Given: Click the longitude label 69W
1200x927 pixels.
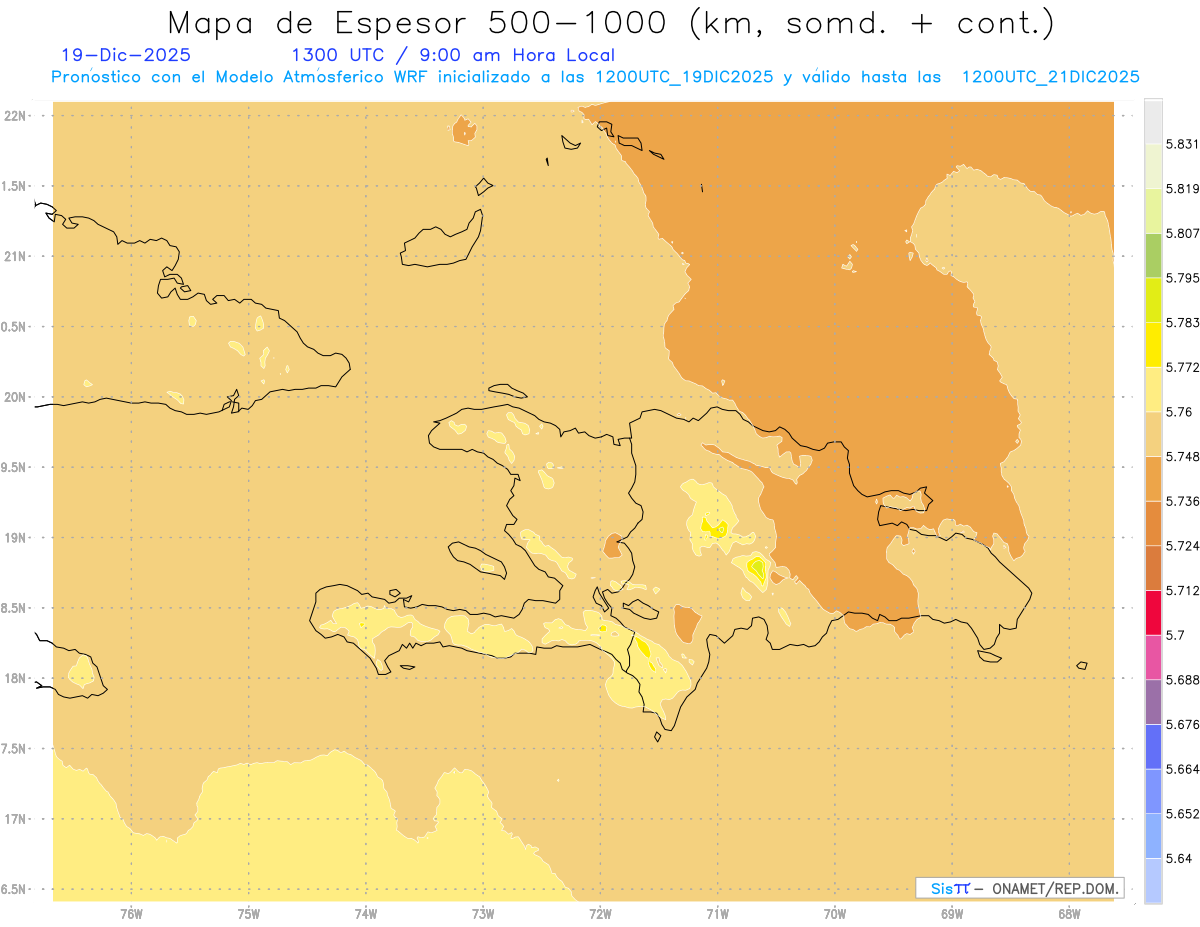Looking at the screenshot, I should click(952, 913).
